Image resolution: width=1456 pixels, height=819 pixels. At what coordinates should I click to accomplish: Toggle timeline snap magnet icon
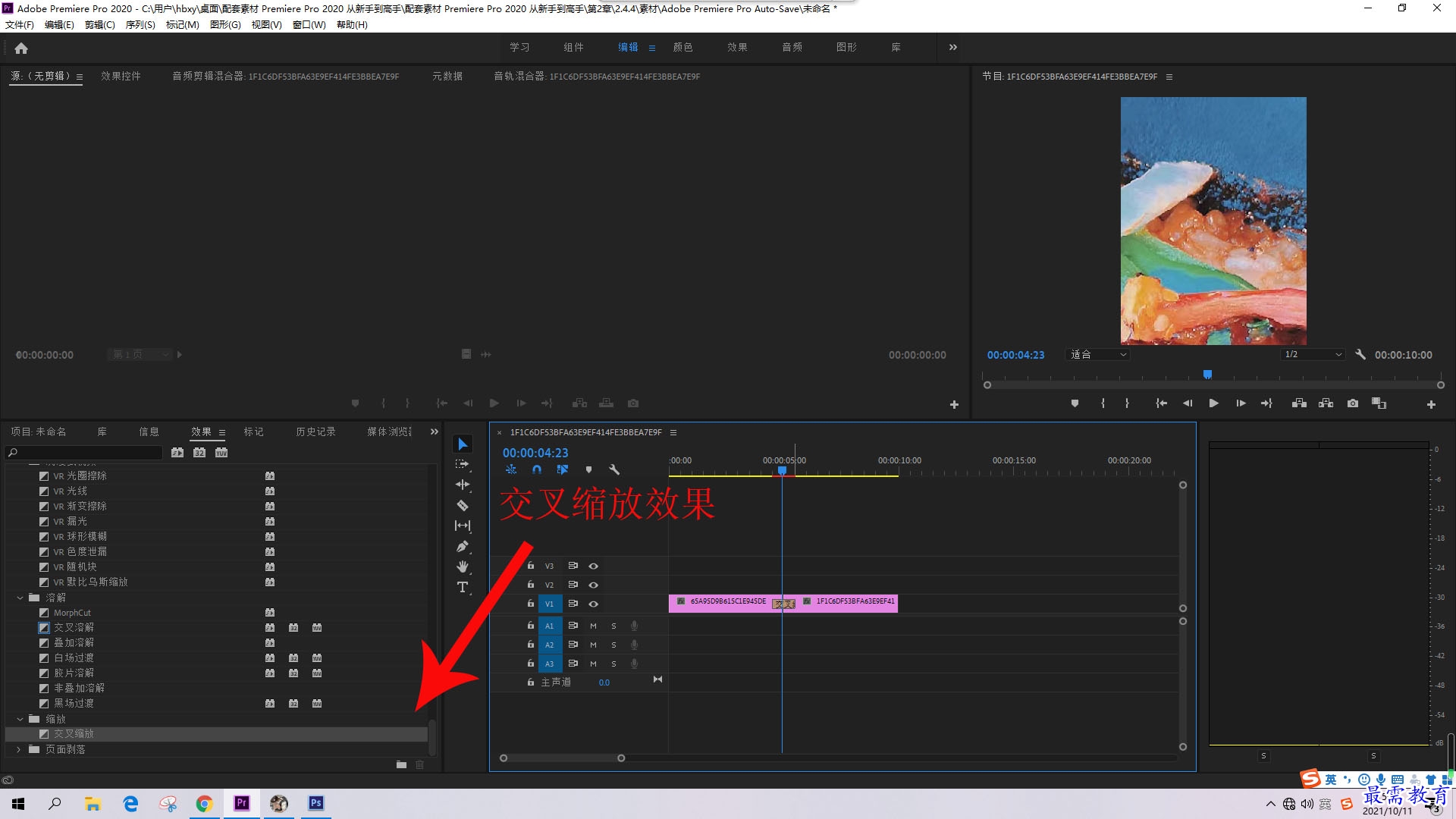(x=537, y=469)
